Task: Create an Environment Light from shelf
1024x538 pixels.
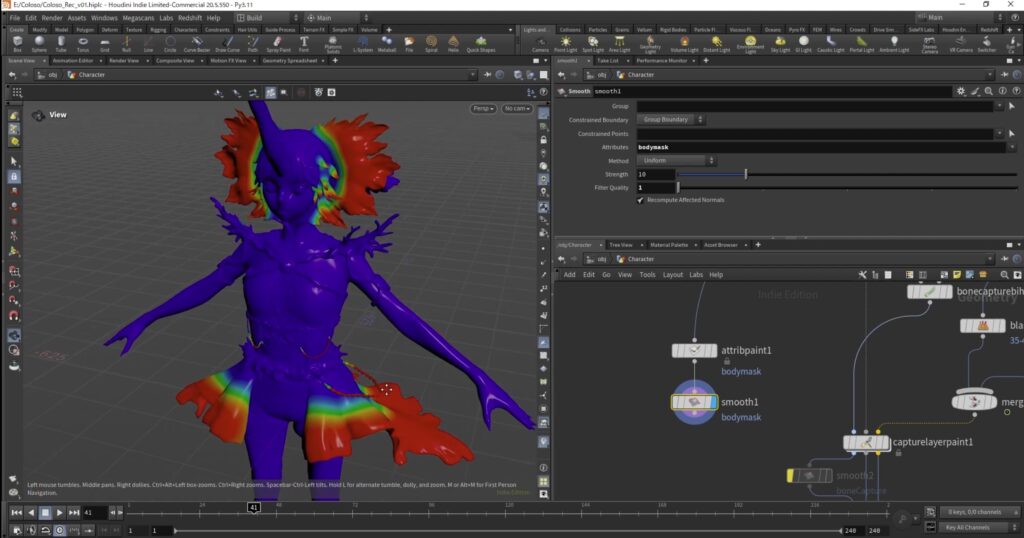Action: click(x=749, y=43)
